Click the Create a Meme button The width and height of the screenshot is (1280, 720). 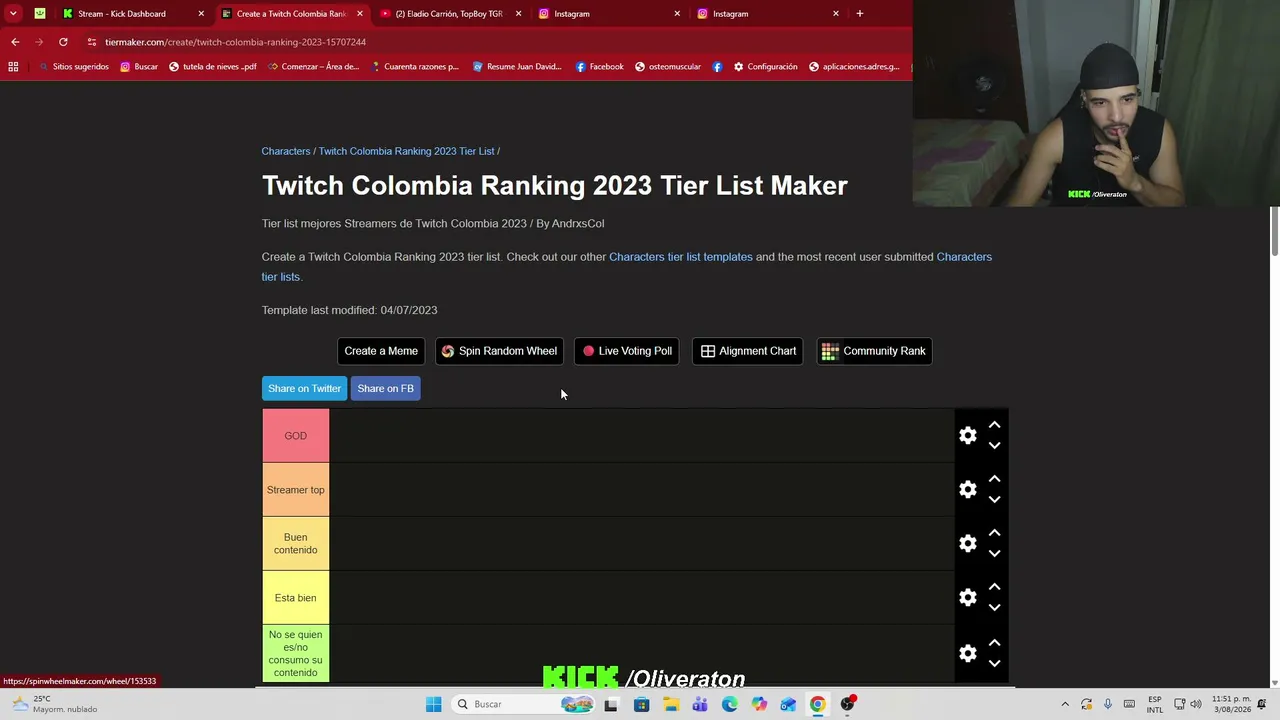point(381,351)
